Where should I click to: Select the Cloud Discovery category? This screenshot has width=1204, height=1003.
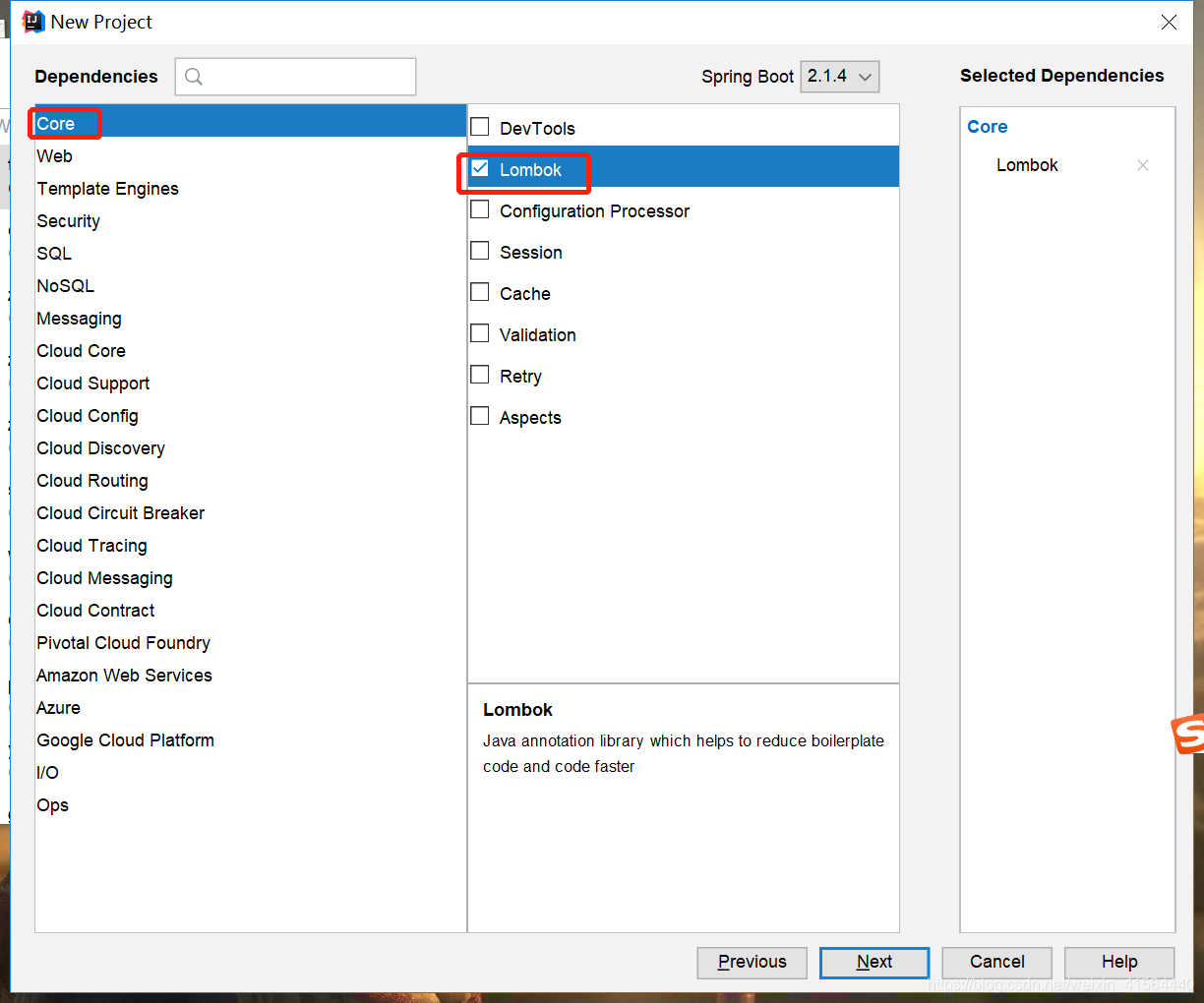point(251,448)
